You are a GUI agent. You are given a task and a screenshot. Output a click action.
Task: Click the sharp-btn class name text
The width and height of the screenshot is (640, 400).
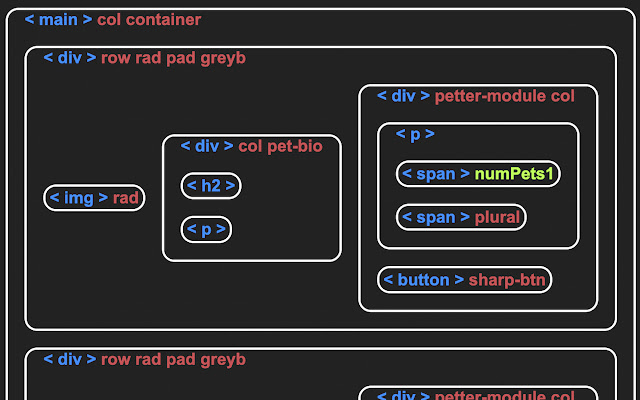pyautogui.click(x=507, y=280)
